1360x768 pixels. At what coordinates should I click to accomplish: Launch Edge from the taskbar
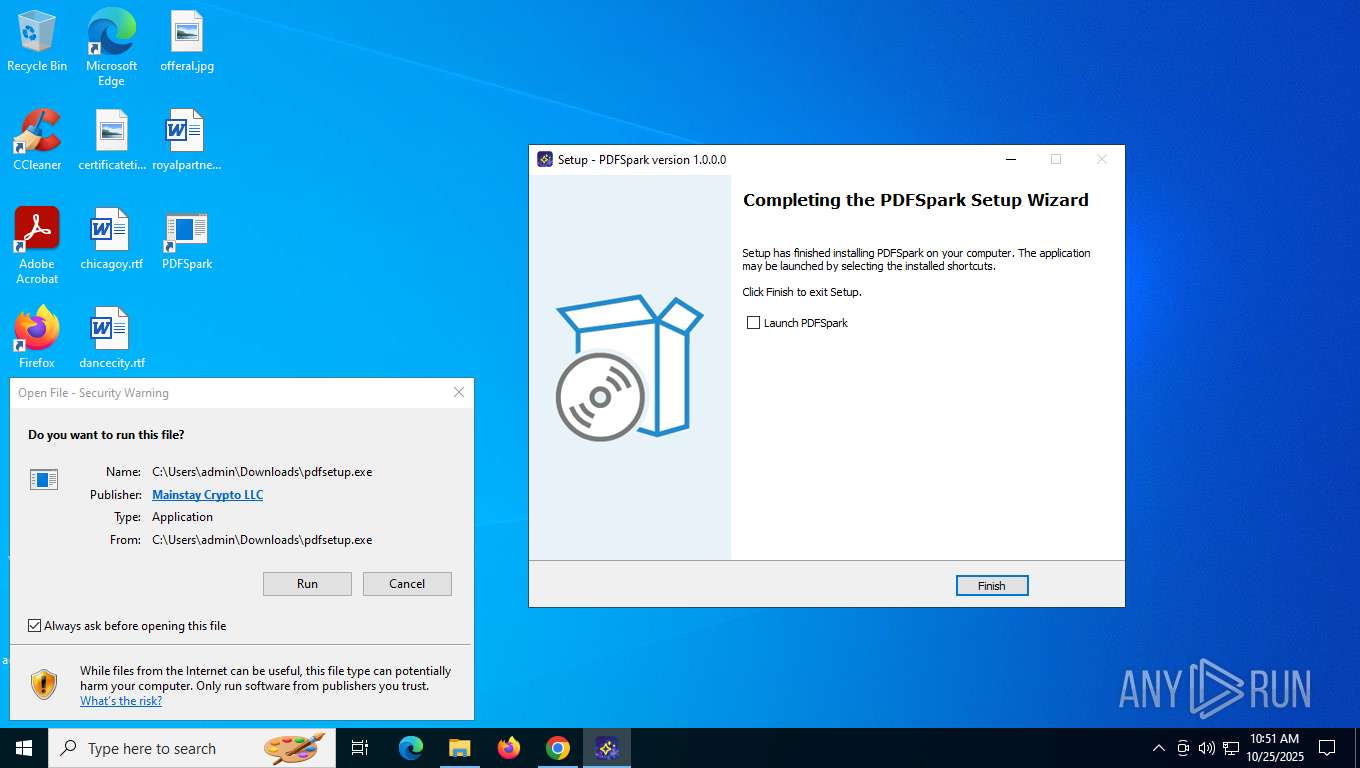click(411, 748)
